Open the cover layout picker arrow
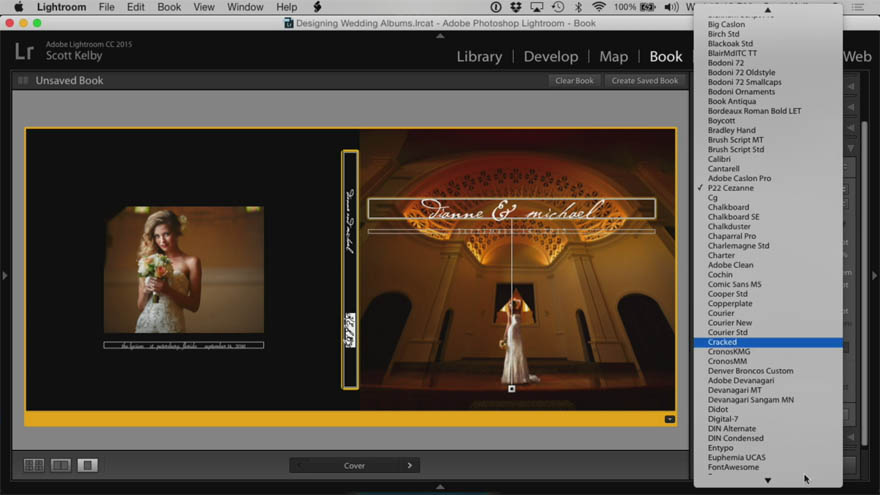The height and width of the screenshot is (495, 880). 670,419
